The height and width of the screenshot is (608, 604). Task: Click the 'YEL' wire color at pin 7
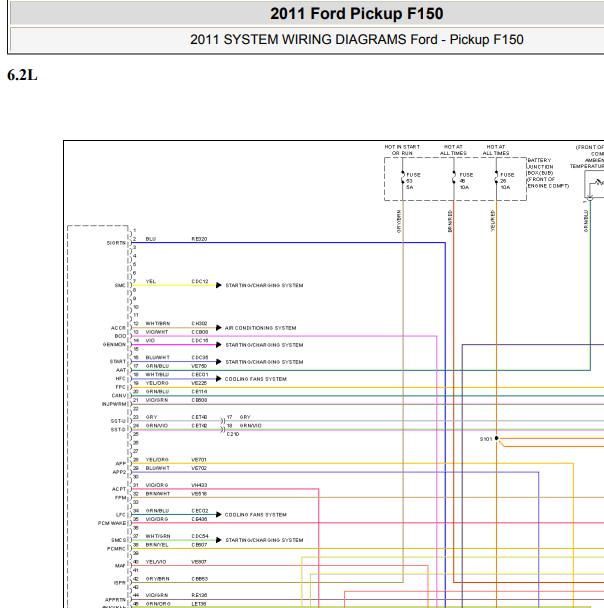point(151,282)
